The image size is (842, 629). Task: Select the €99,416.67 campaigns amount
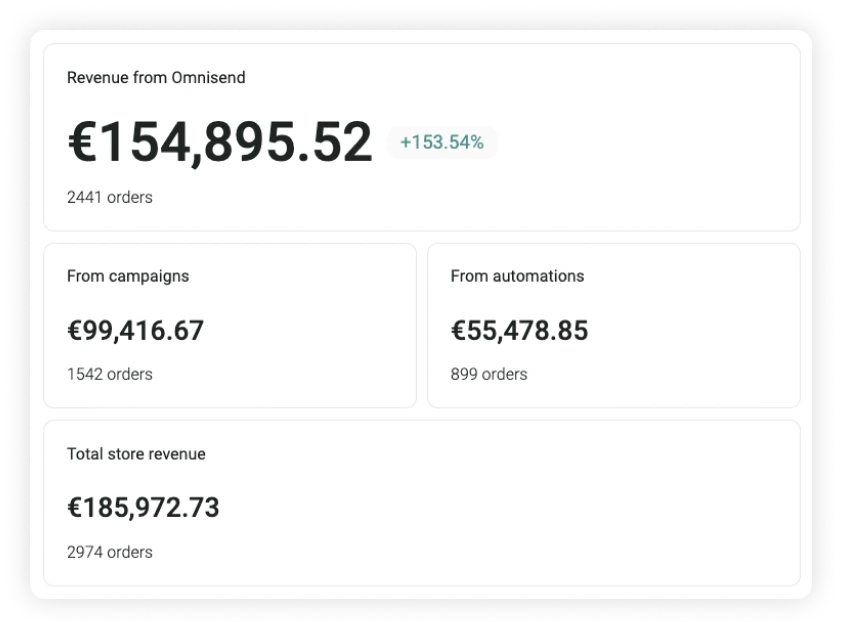(x=135, y=330)
